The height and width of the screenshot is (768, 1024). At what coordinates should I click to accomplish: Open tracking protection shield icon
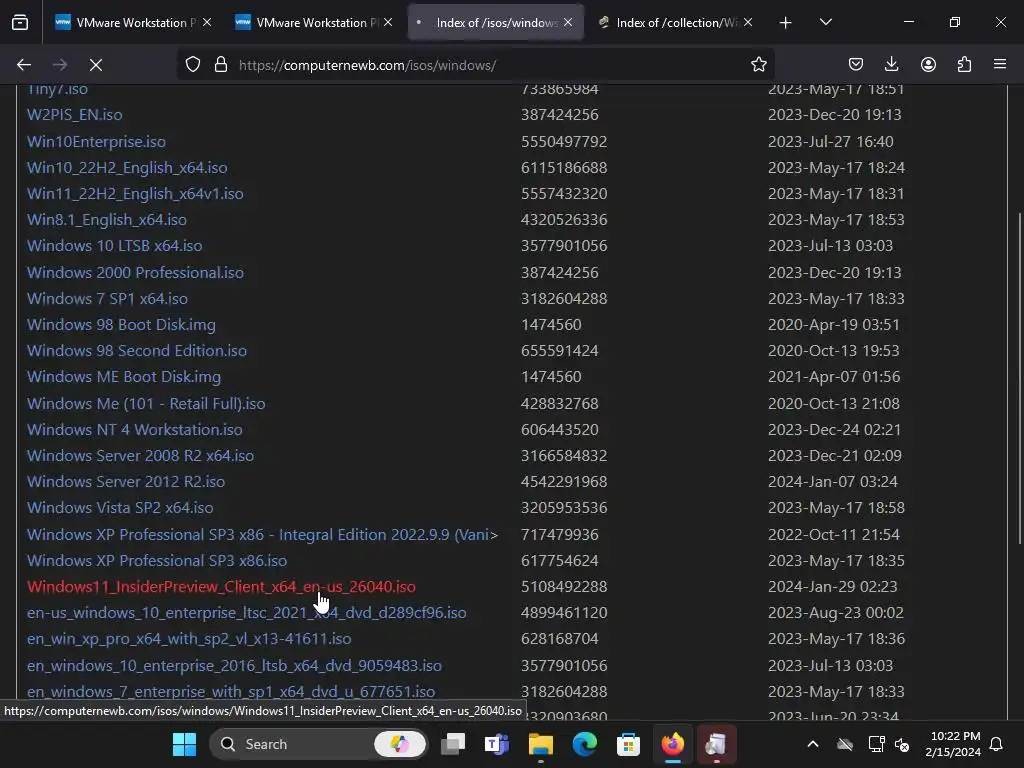[x=193, y=65]
